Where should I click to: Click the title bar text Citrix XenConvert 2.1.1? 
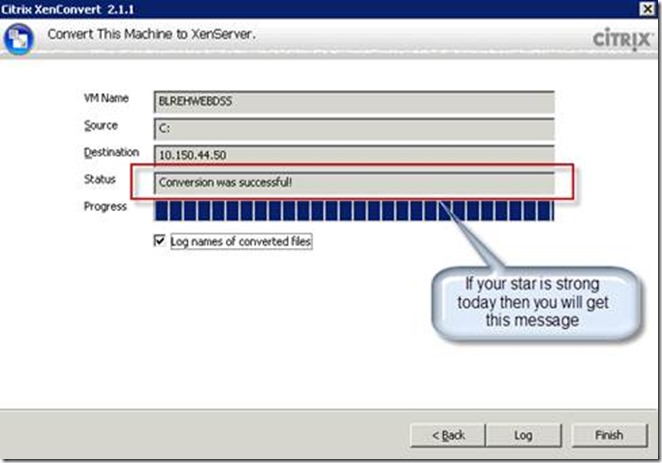point(68,9)
